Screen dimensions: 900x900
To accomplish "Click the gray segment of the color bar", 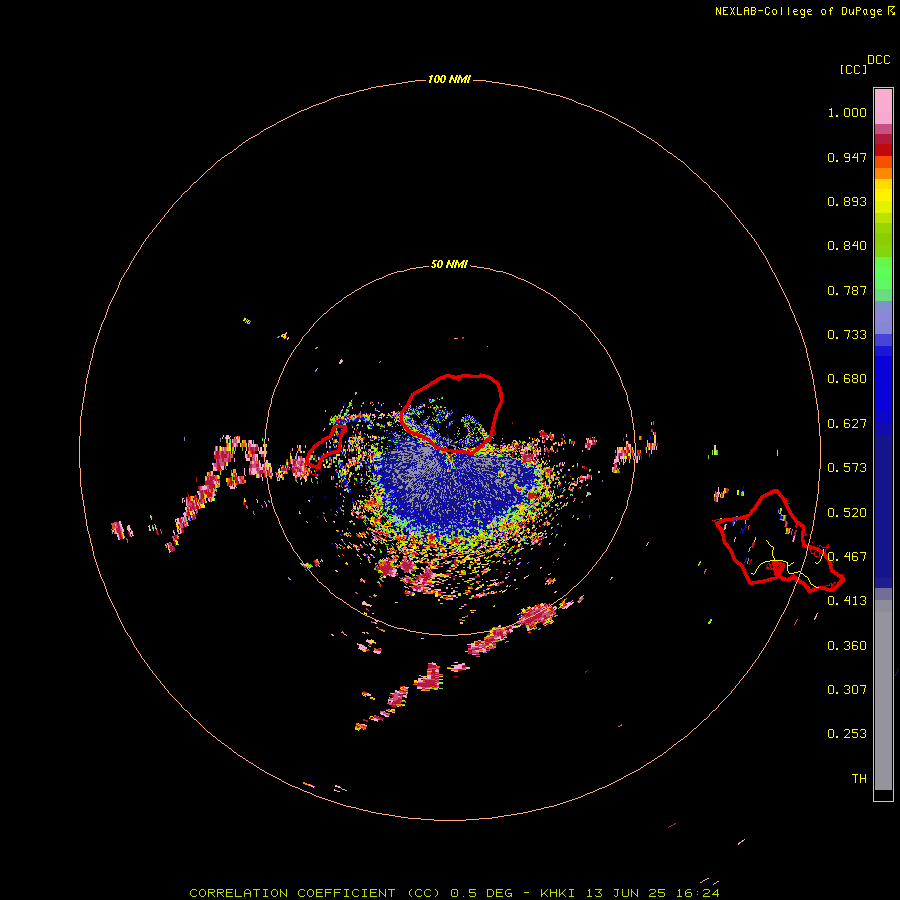I will coord(883,695).
